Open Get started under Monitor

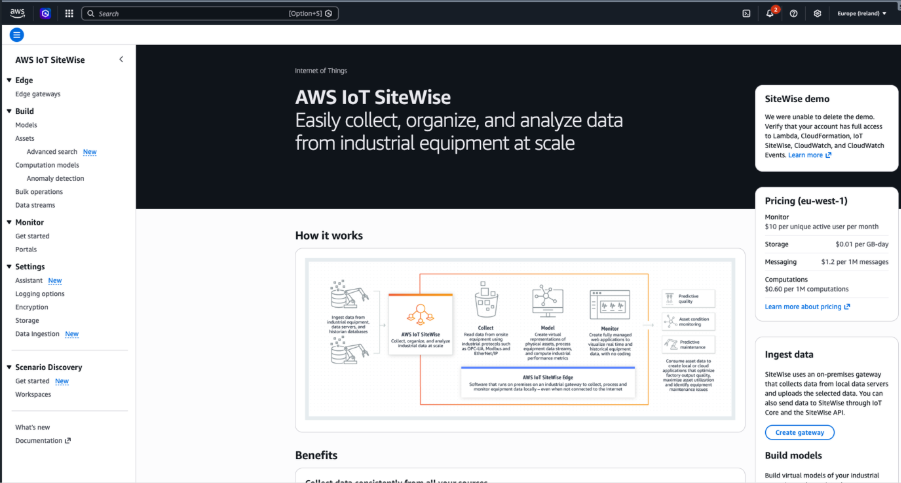click(x=32, y=236)
